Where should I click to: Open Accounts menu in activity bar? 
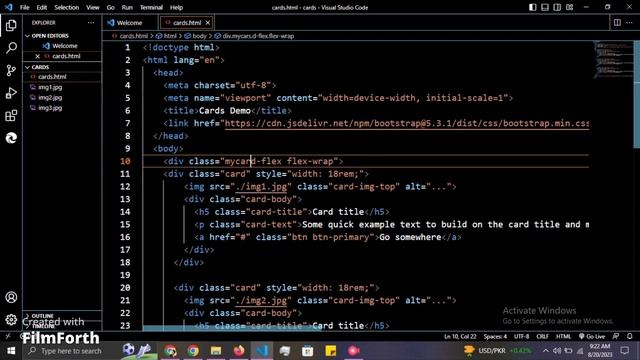coord(11,297)
